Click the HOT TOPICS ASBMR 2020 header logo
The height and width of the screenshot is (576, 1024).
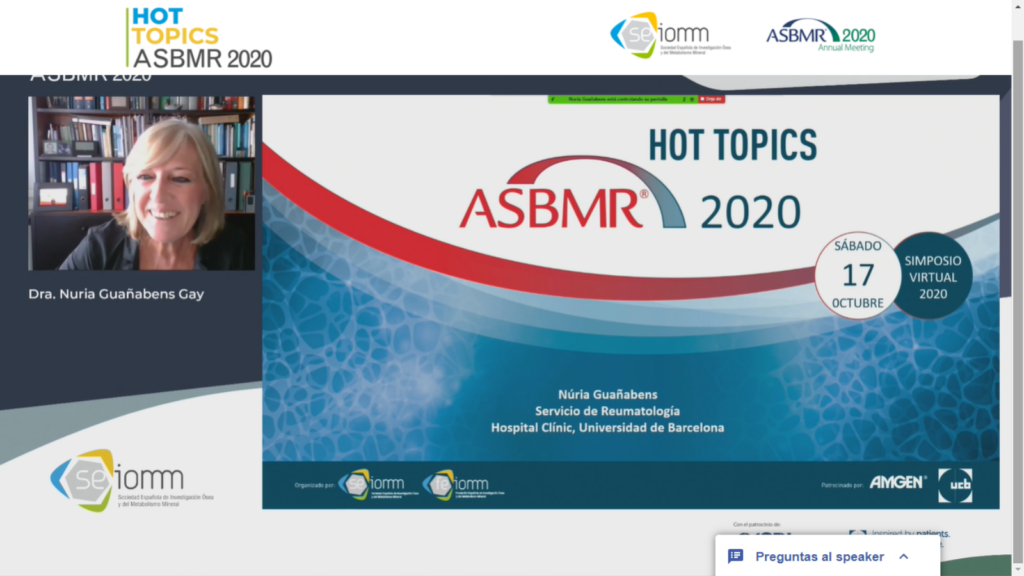click(x=200, y=38)
